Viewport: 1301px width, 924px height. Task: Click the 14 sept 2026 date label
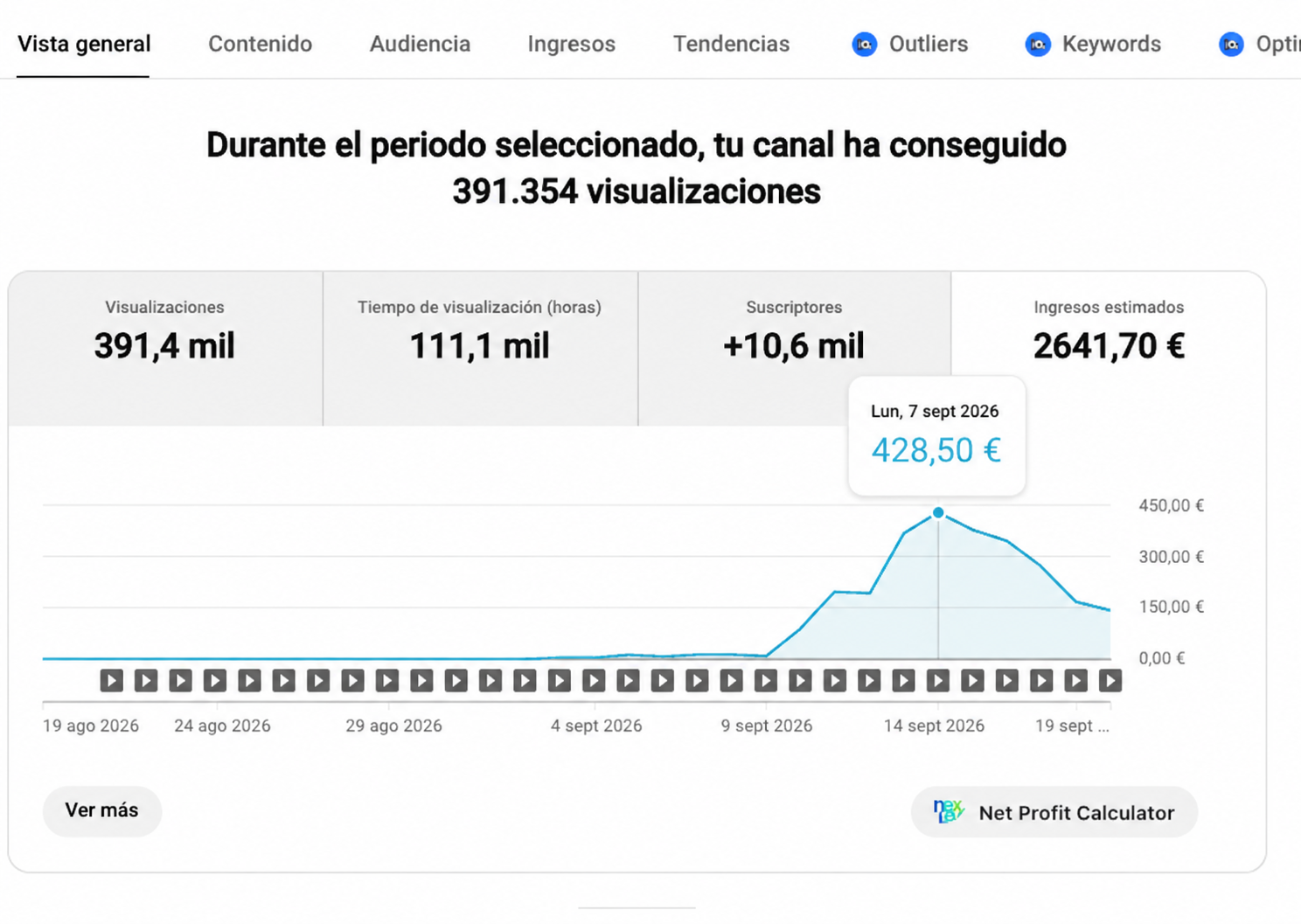934,726
